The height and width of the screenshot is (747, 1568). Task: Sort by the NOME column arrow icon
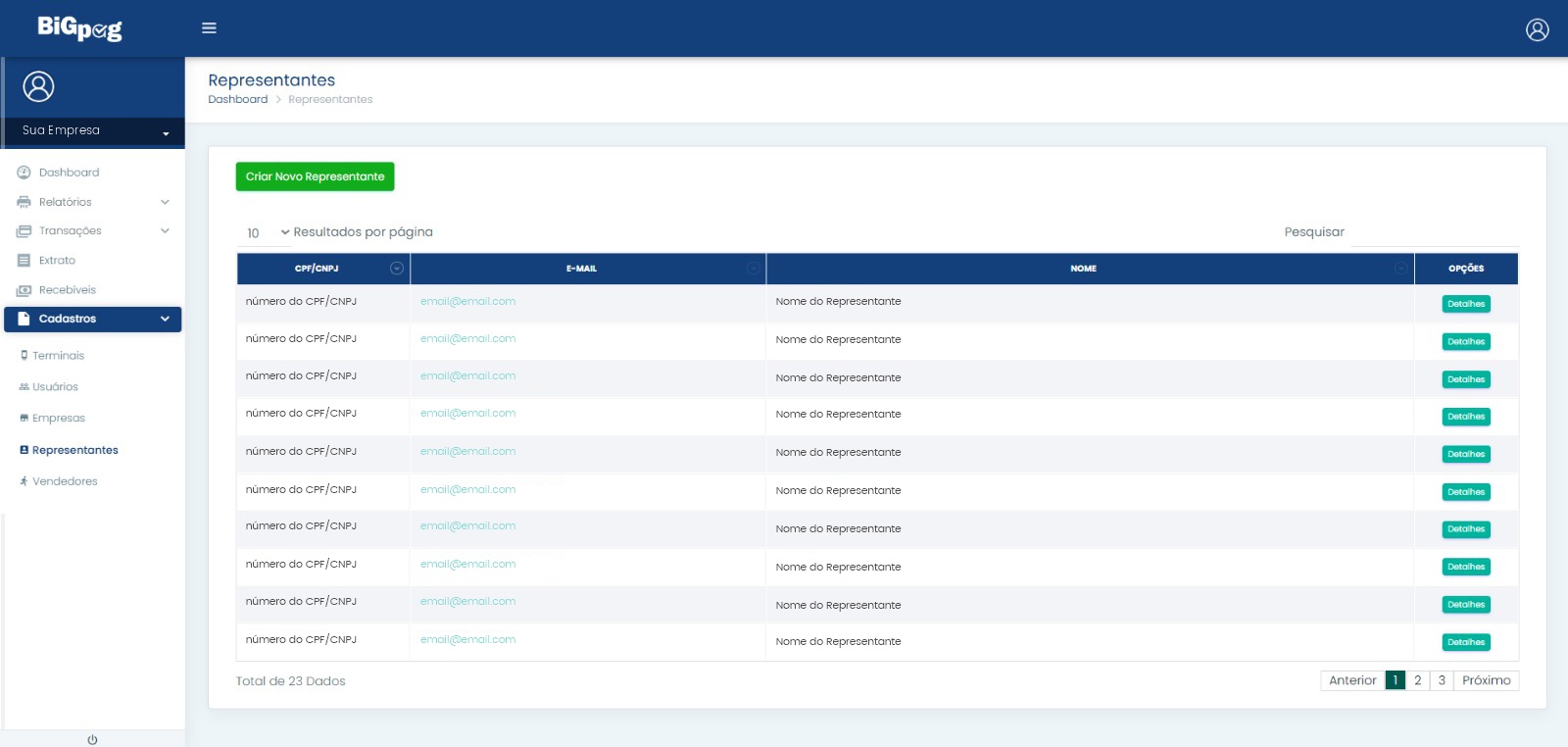pyautogui.click(x=1400, y=269)
